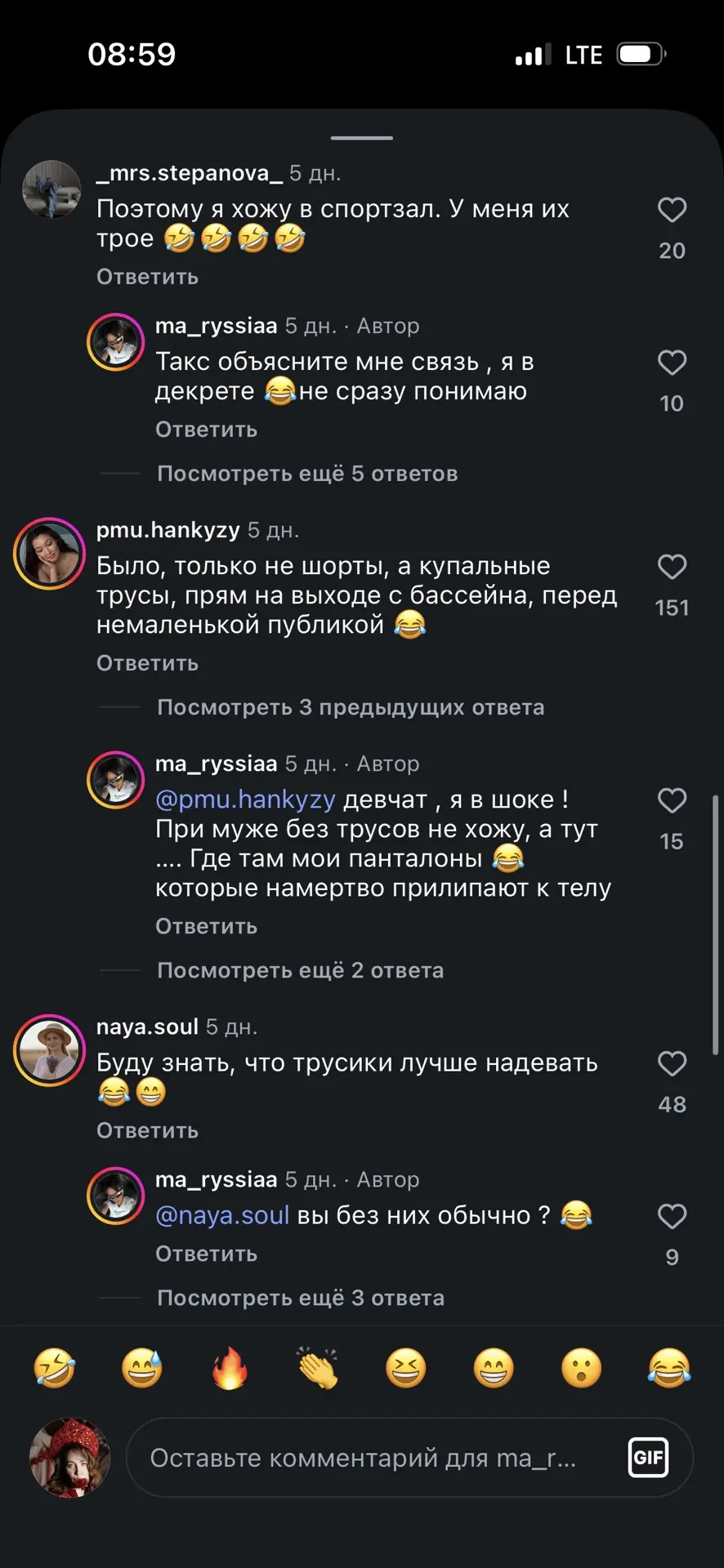Open naya.soul profile picture

click(x=50, y=1050)
